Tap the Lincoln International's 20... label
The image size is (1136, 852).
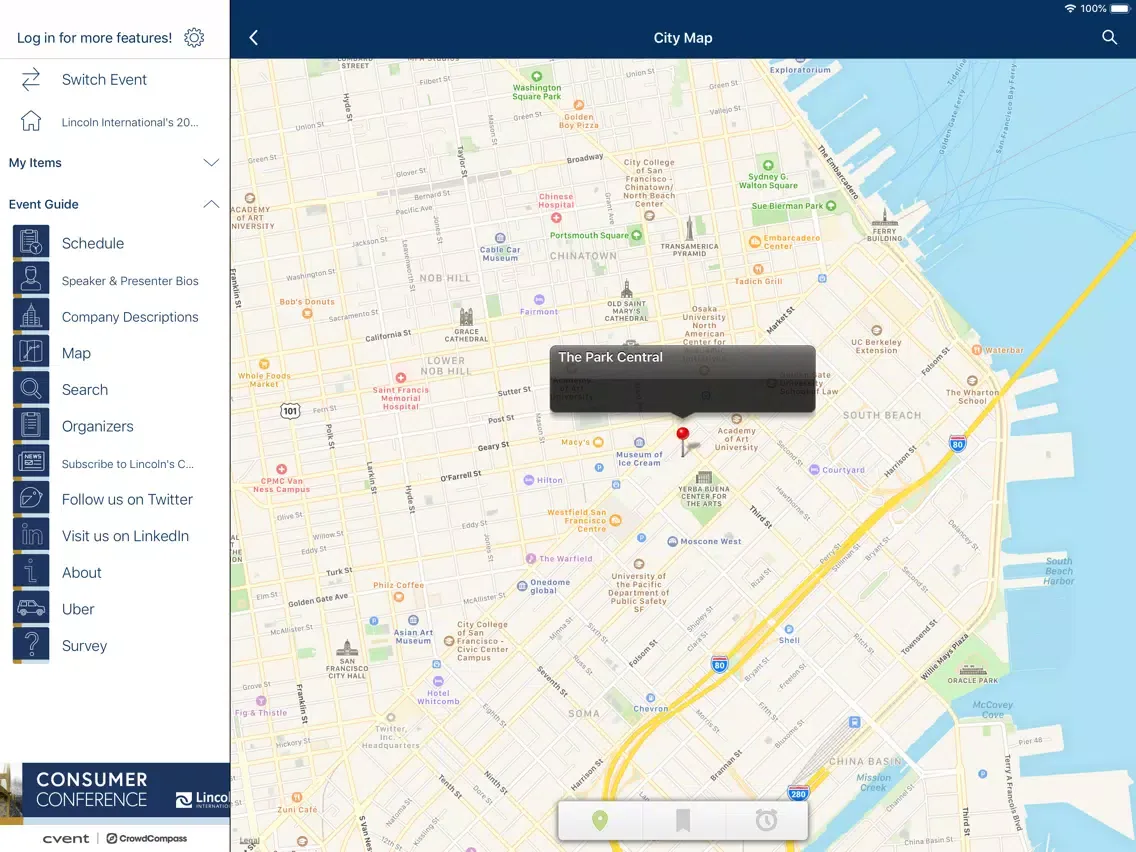point(130,122)
